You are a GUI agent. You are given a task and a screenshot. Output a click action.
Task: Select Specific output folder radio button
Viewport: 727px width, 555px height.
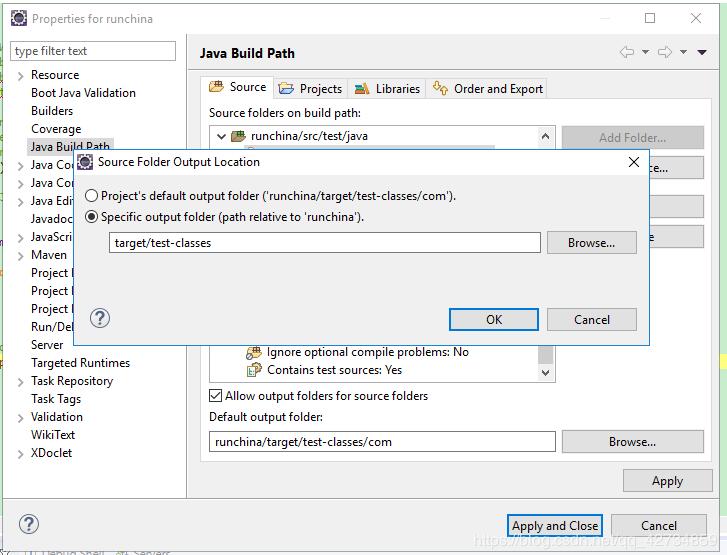point(92,216)
